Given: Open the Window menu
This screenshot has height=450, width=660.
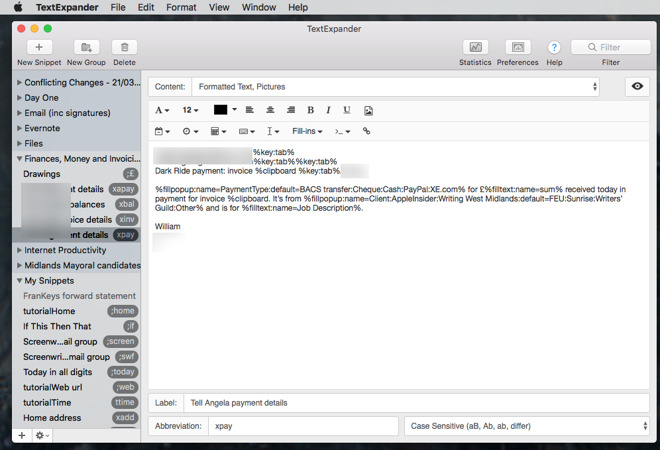Looking at the screenshot, I should click(259, 8).
